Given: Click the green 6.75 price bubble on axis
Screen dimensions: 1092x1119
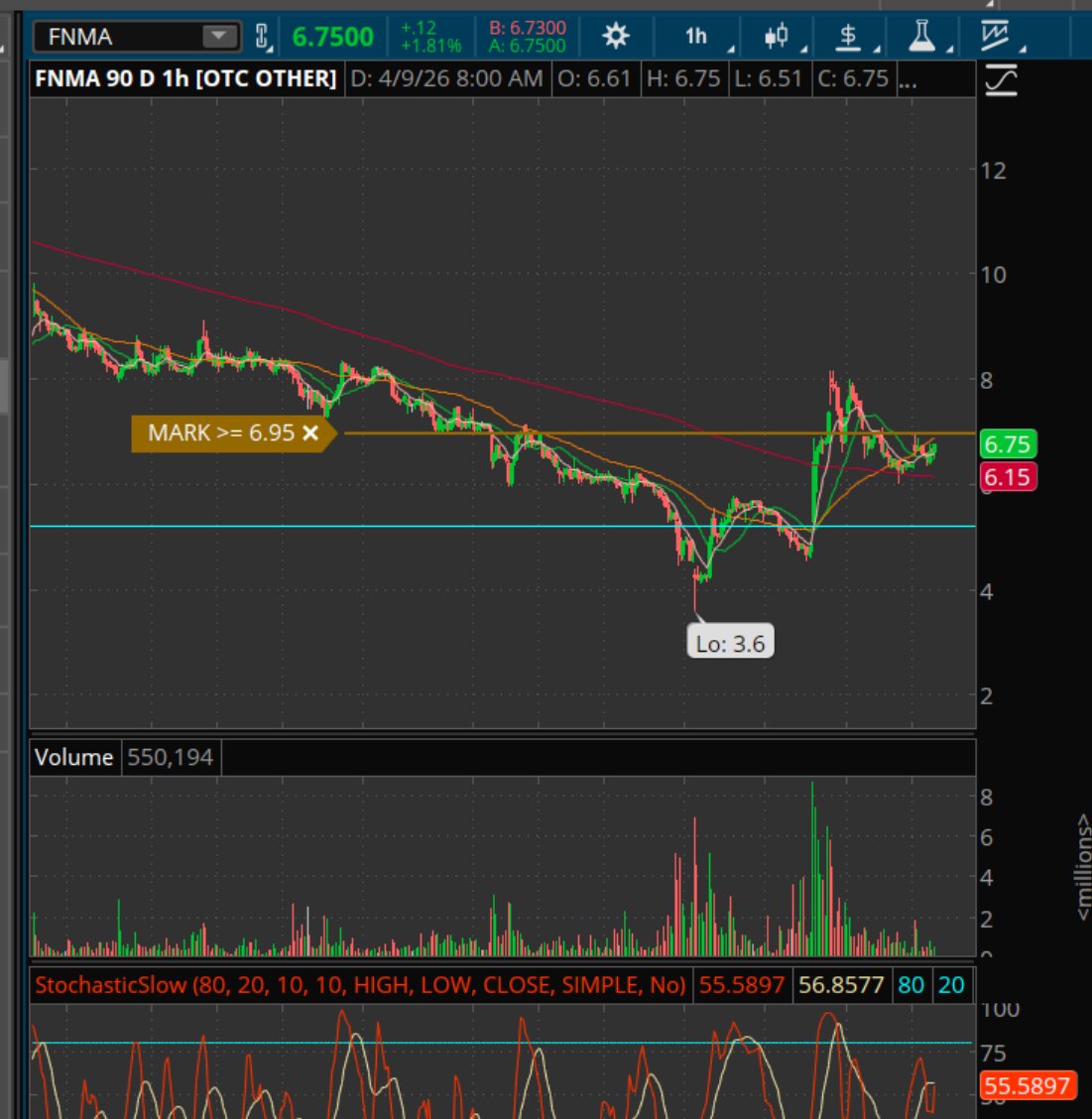Looking at the screenshot, I should pyautogui.click(x=1007, y=443).
